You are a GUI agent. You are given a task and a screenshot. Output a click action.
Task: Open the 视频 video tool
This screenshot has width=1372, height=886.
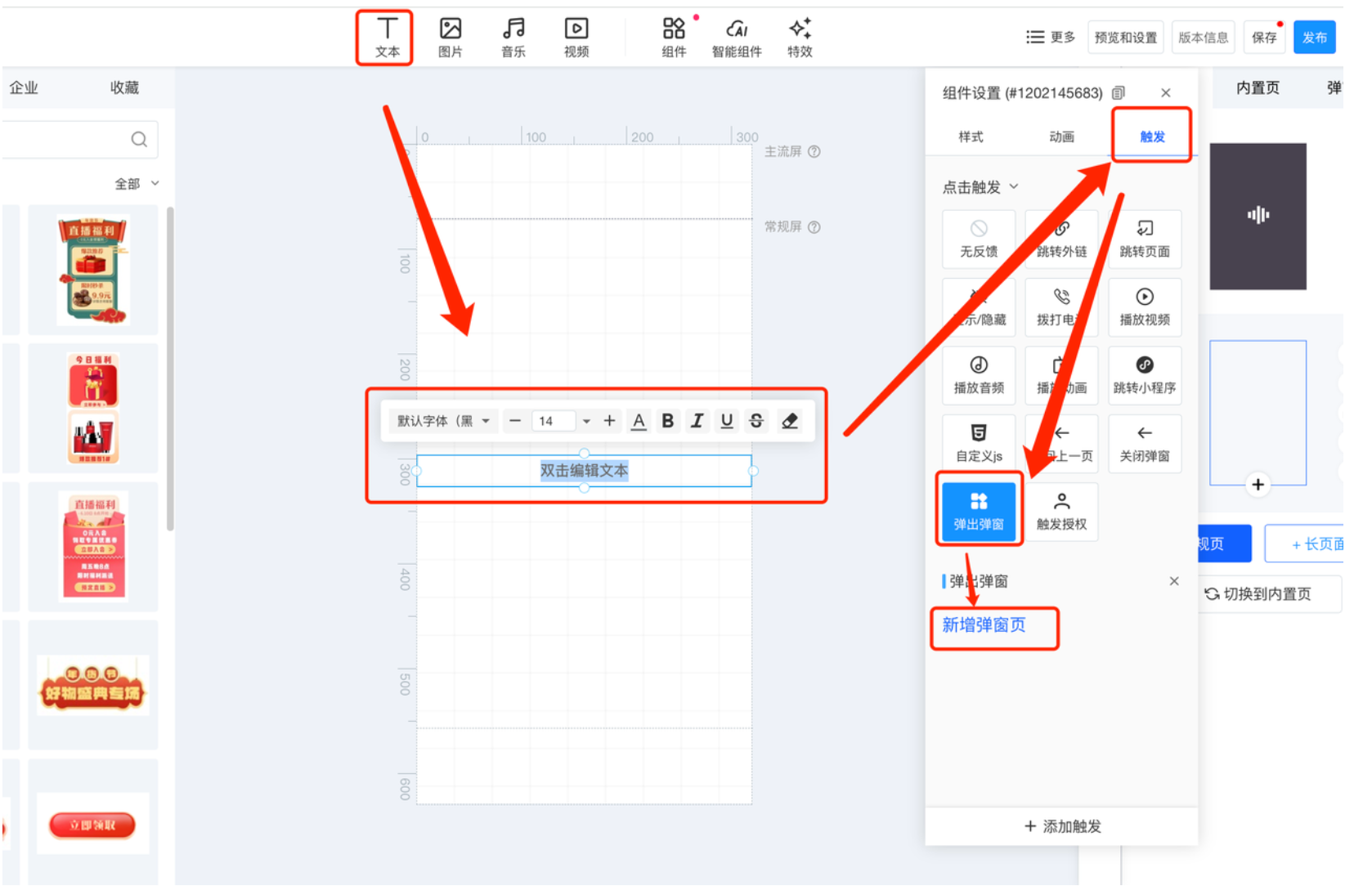[576, 37]
